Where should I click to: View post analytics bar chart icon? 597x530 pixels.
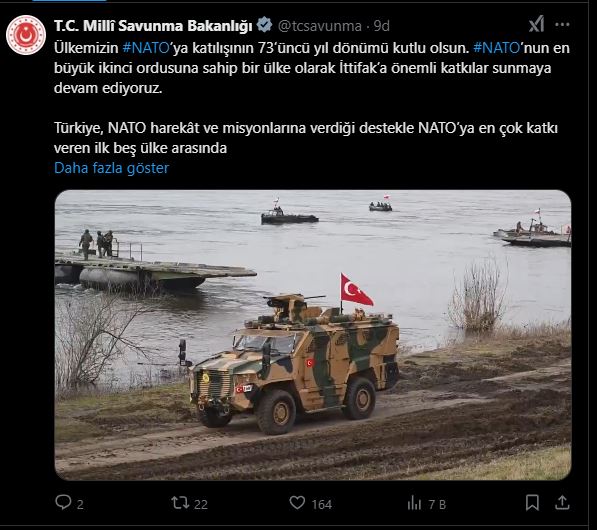[x=414, y=503]
